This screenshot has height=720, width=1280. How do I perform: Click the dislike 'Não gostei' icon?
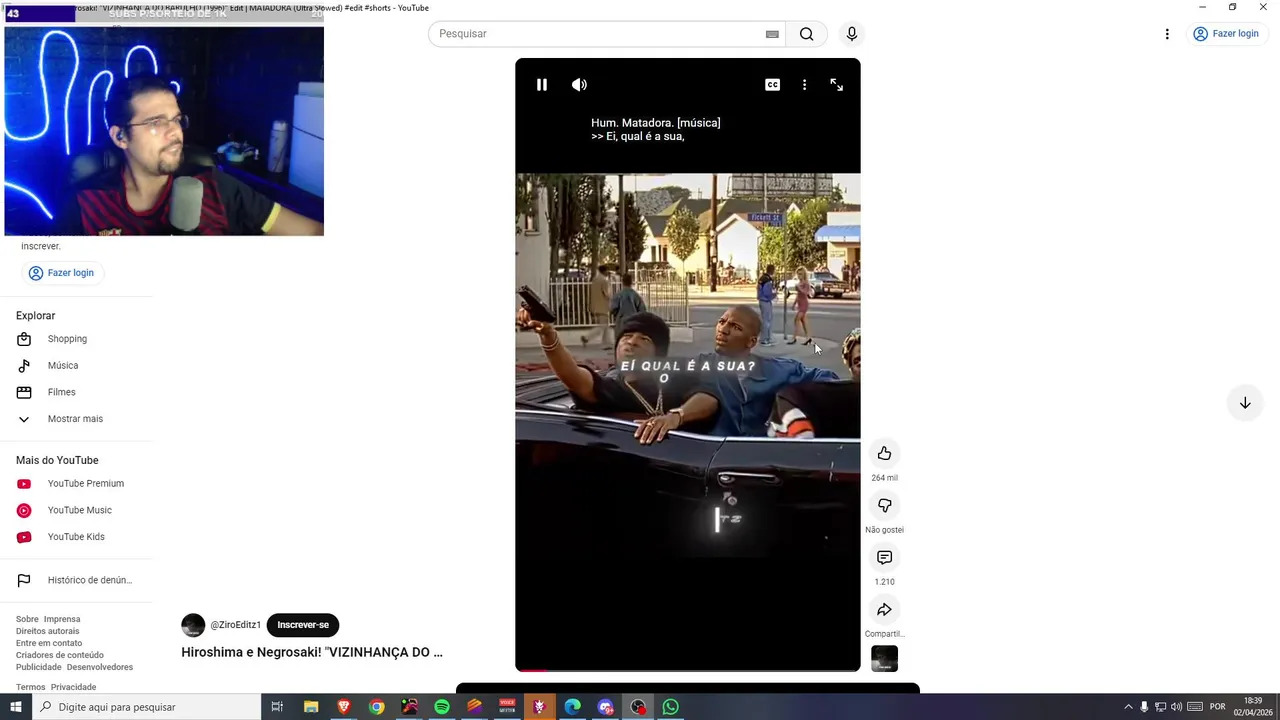pyautogui.click(x=884, y=505)
